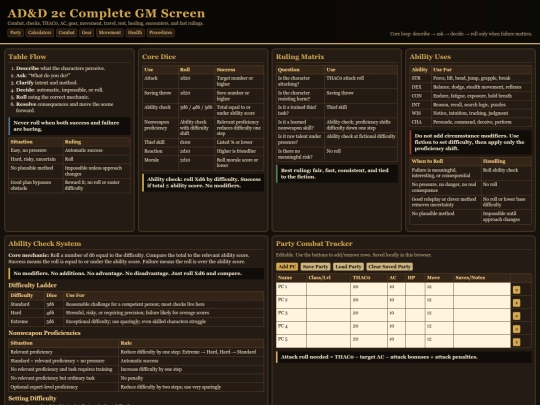
Task: Click the Clear Saved Party button
Action: click(389, 267)
